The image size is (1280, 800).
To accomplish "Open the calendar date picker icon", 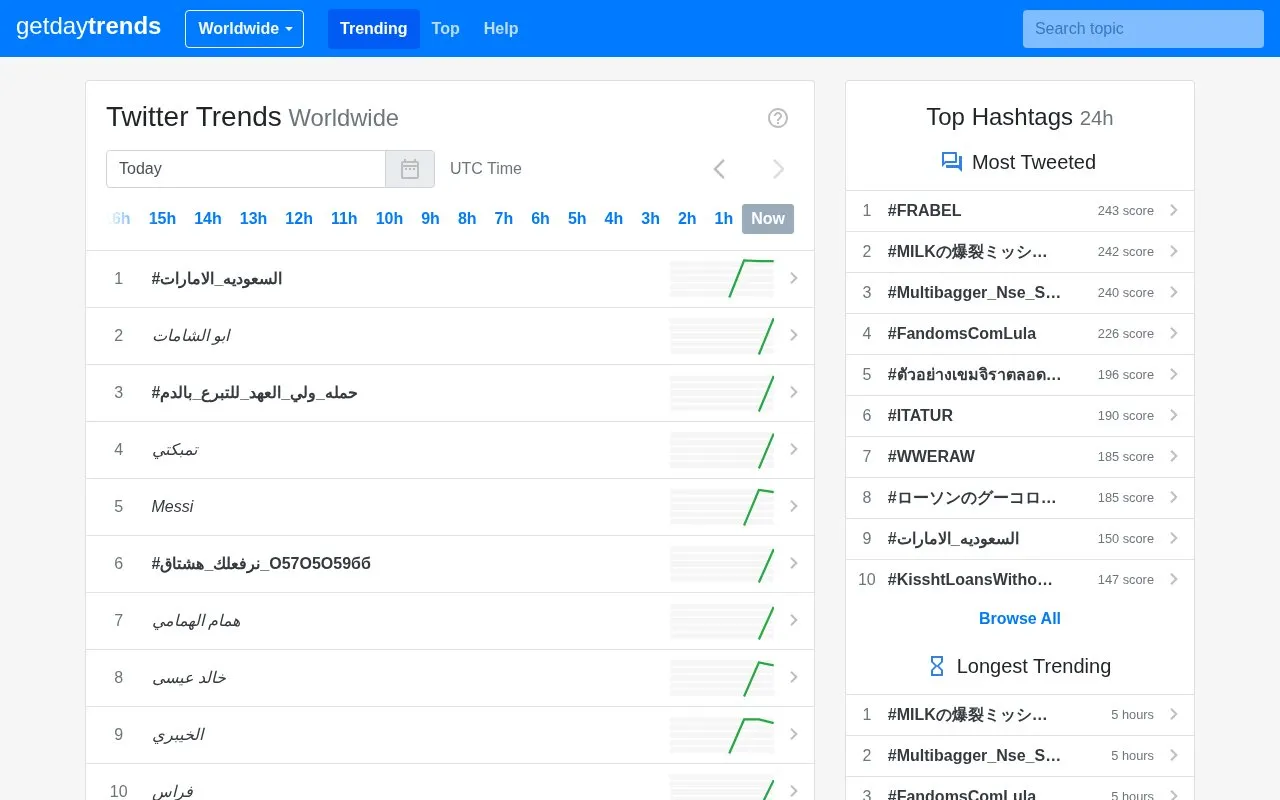I will coord(410,169).
